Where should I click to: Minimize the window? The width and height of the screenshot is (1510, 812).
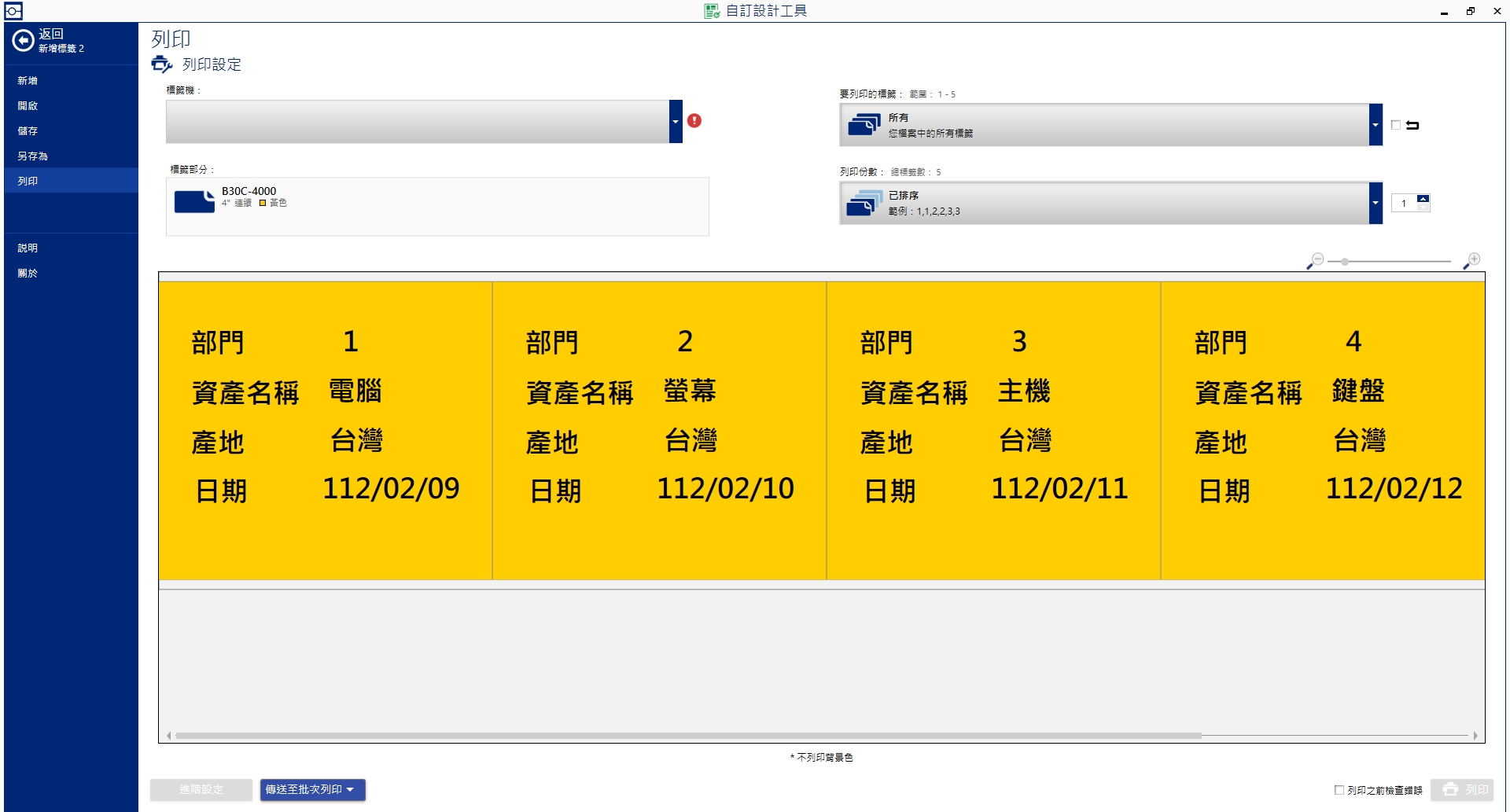[x=1444, y=11]
